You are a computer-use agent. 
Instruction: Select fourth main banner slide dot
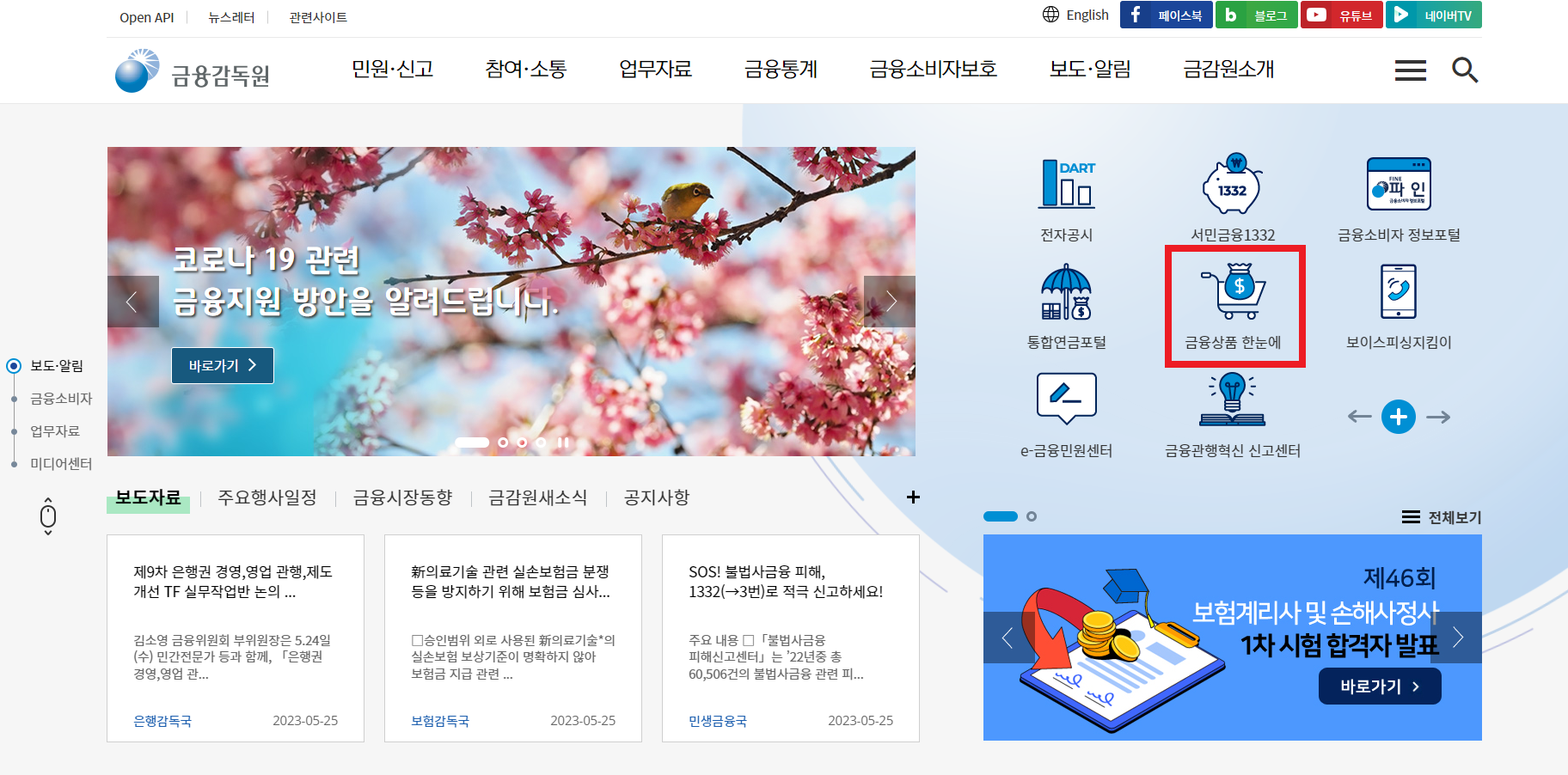tap(541, 442)
